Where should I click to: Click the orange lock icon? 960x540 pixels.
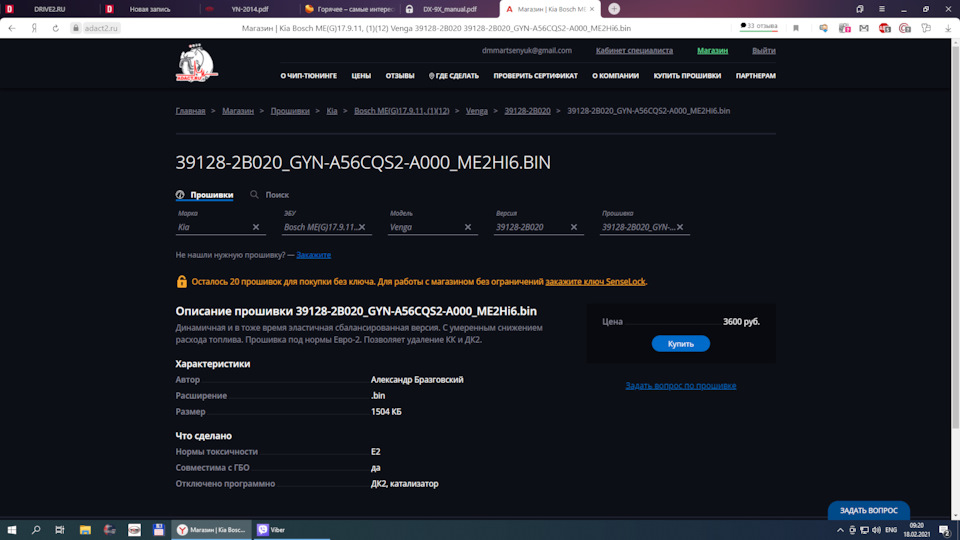click(182, 281)
